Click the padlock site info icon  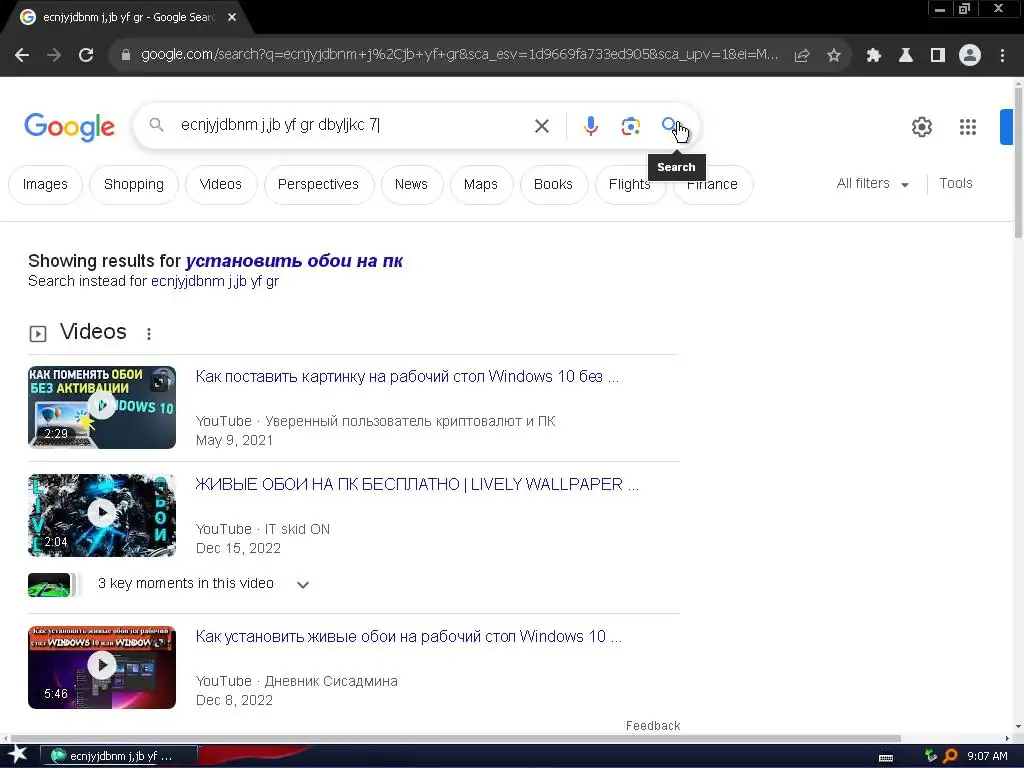tap(126, 56)
